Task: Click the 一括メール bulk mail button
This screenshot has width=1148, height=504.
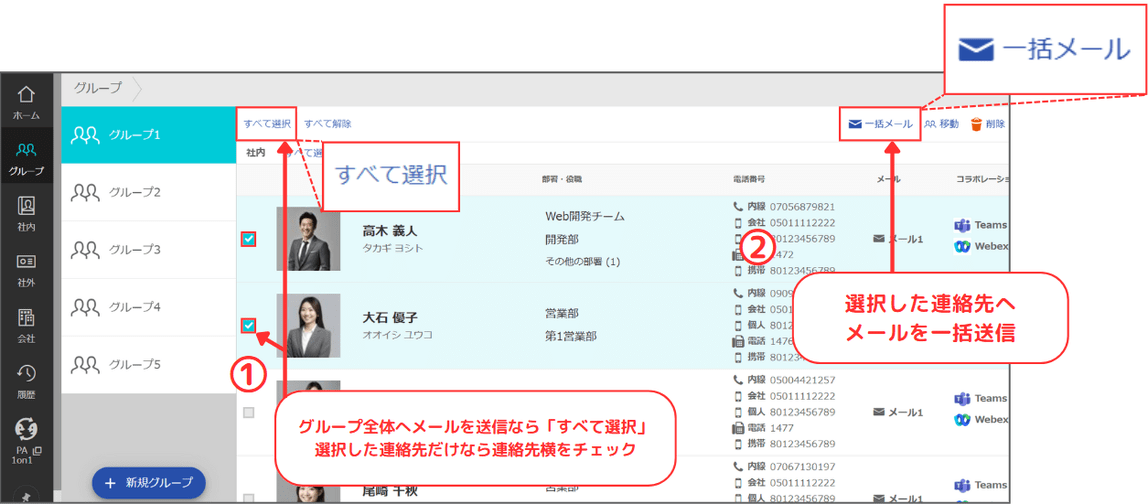Action: pos(880,125)
